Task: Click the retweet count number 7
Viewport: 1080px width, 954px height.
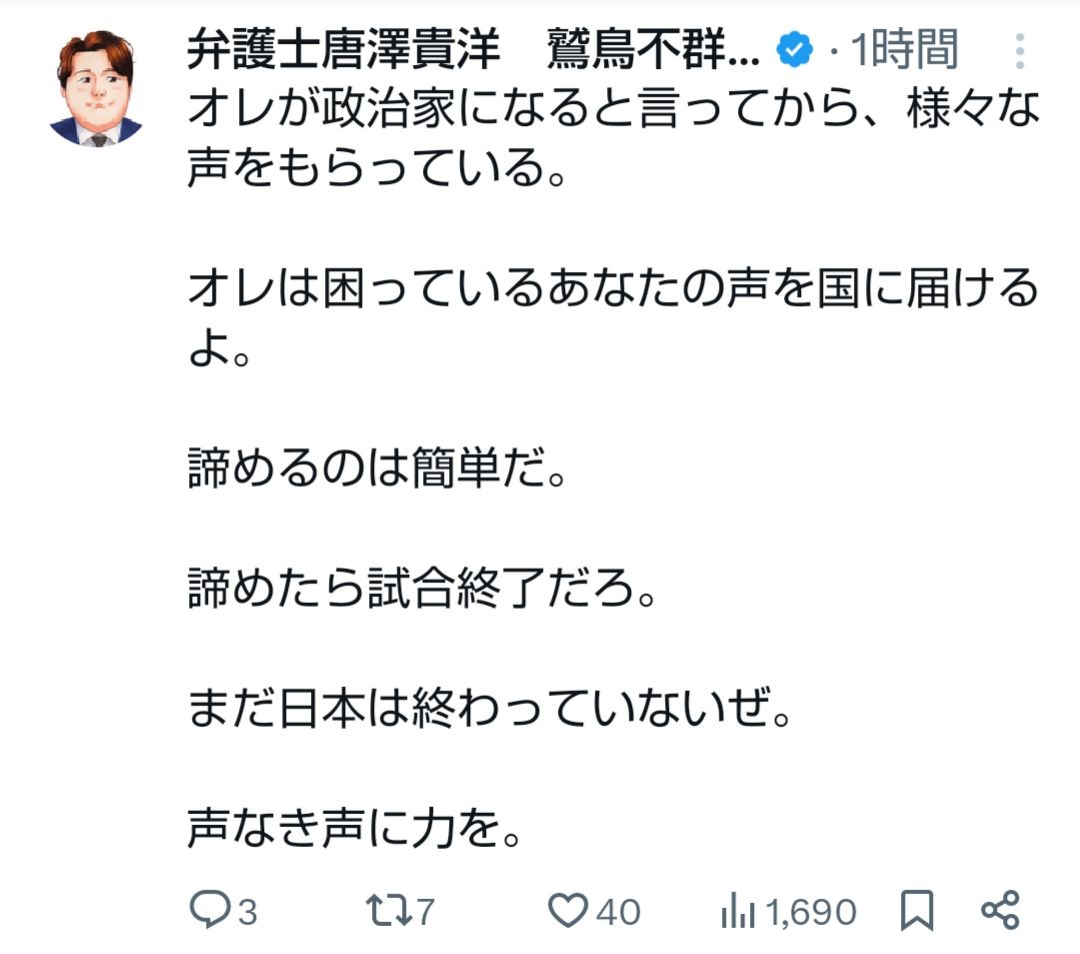Action: (425, 912)
